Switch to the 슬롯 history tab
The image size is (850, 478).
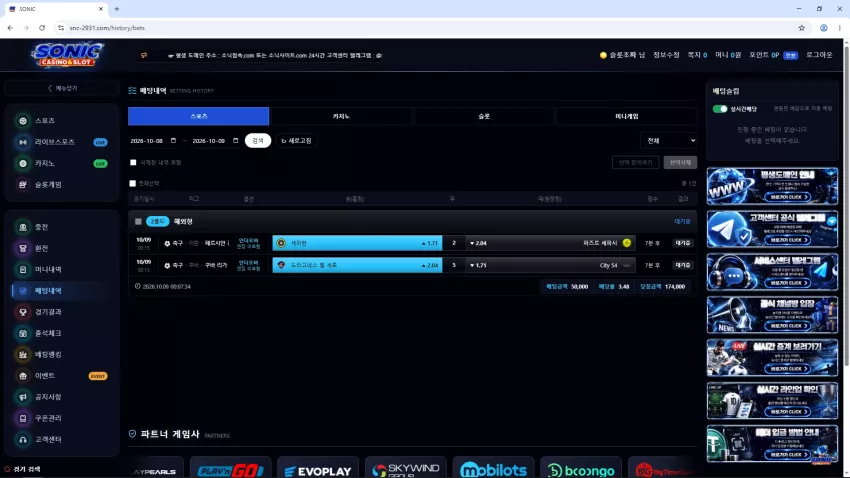(x=484, y=116)
